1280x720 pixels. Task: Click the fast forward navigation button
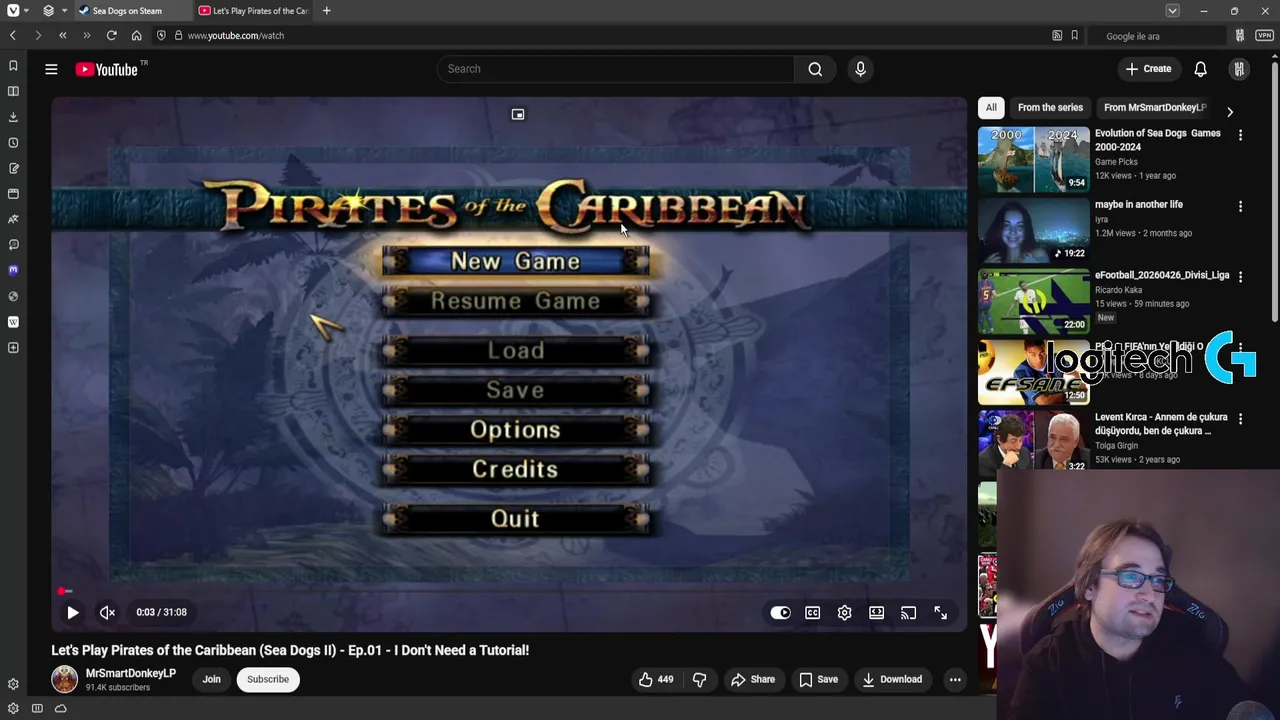[x=86, y=35]
